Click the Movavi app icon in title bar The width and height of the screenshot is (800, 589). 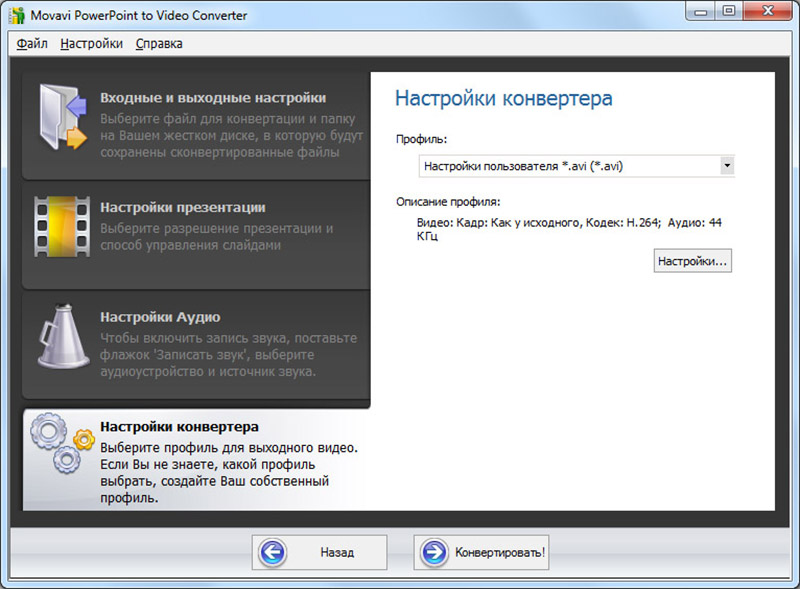click(15, 15)
